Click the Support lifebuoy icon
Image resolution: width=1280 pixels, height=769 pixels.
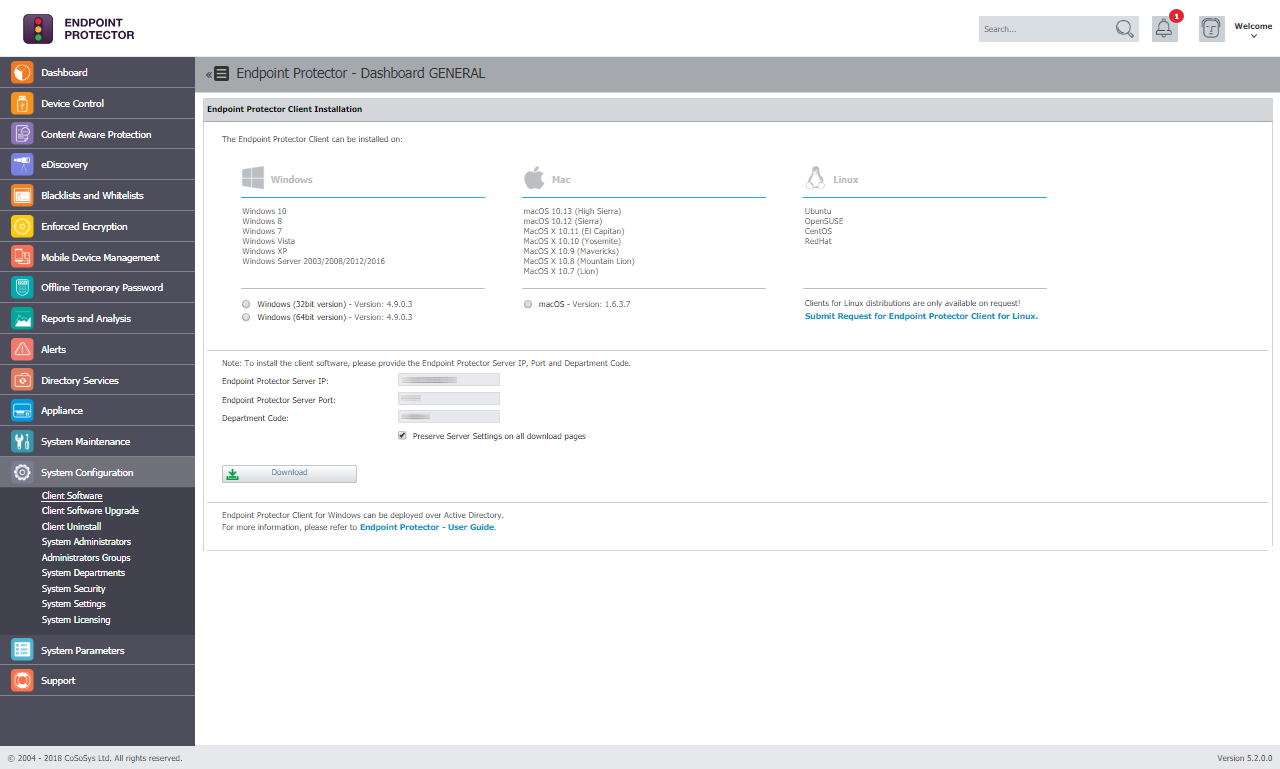(22, 680)
